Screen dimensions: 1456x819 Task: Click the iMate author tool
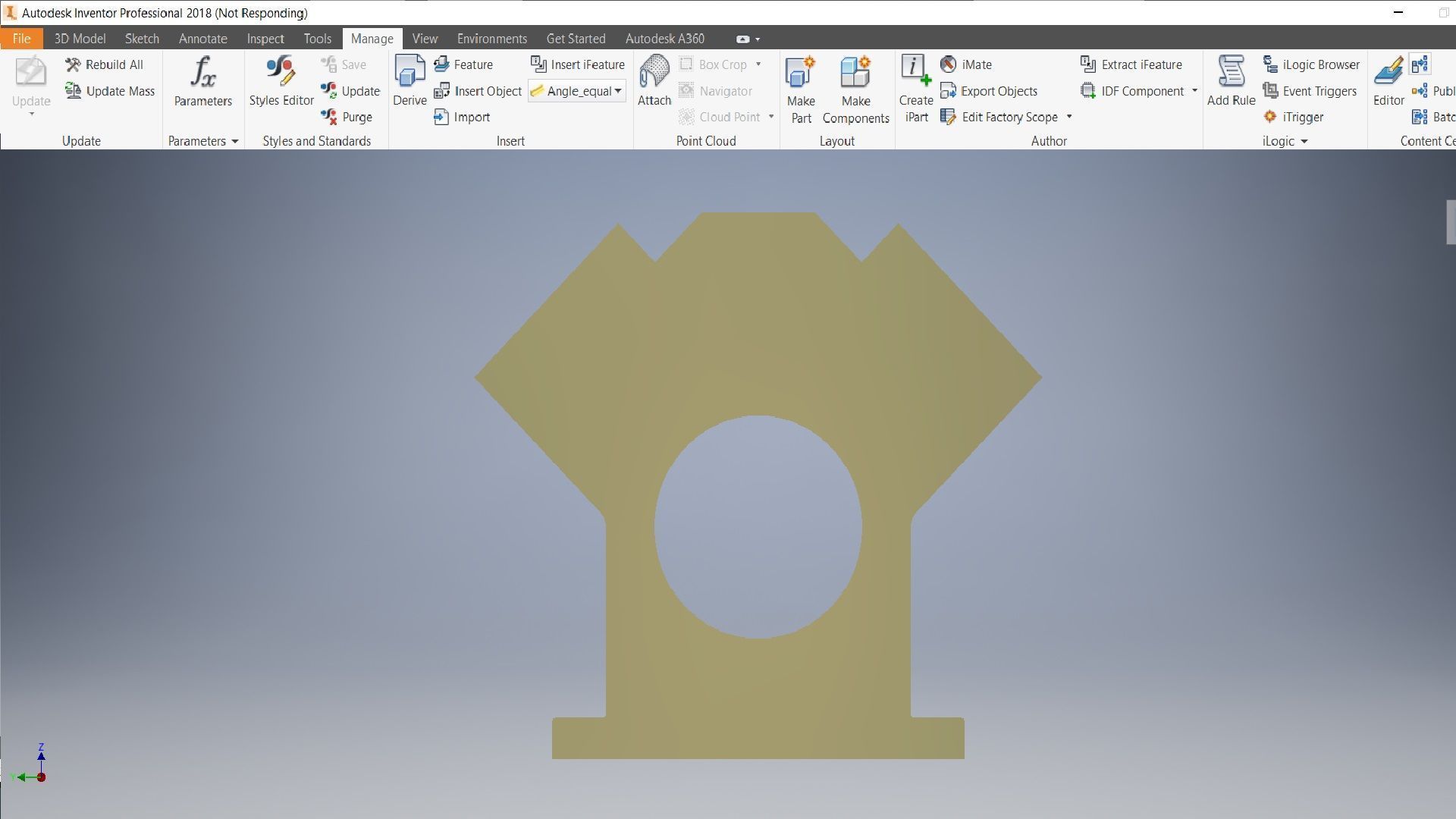click(x=967, y=64)
